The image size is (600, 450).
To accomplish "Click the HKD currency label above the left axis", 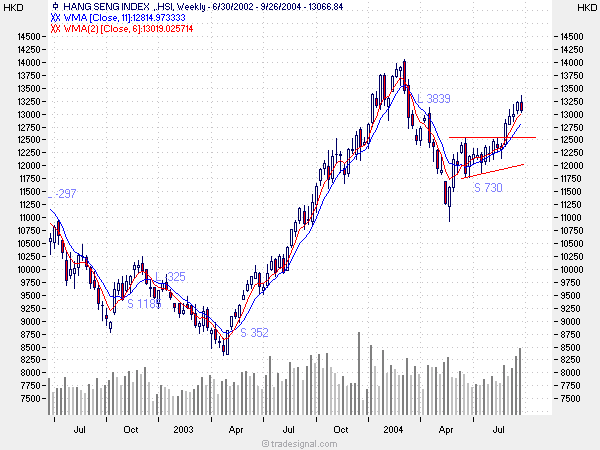I will pos(13,7).
